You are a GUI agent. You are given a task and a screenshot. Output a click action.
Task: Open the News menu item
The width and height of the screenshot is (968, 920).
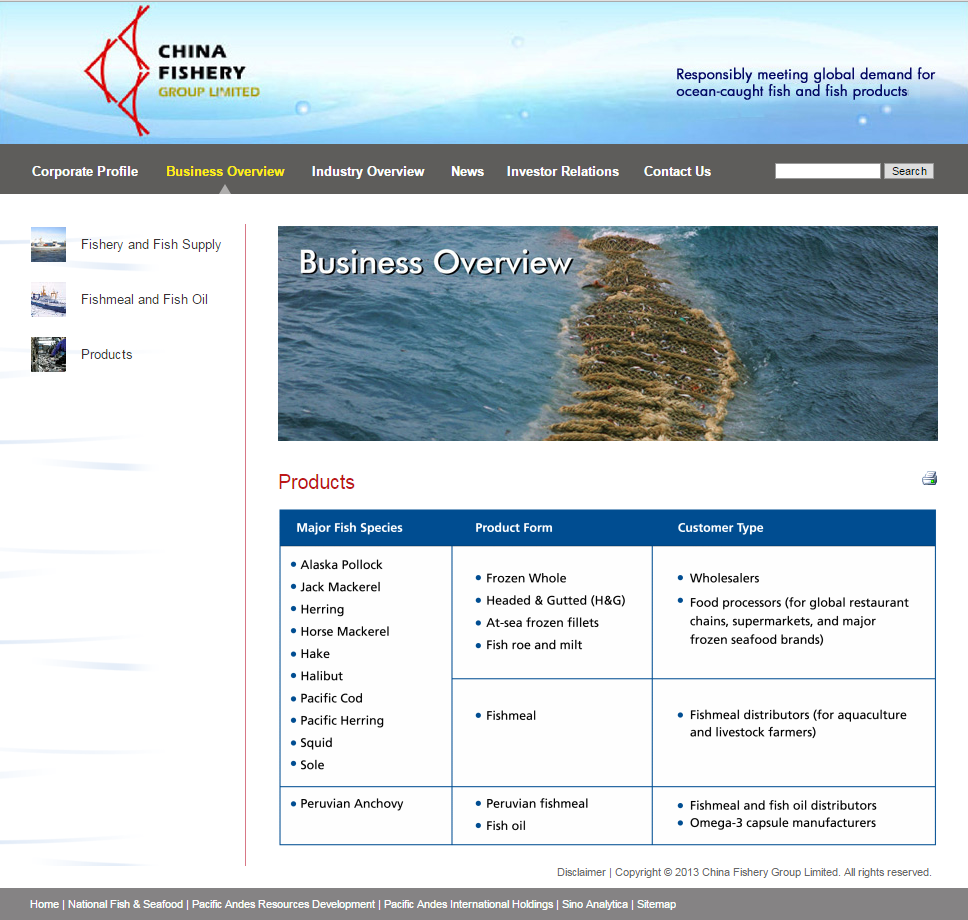coord(467,172)
